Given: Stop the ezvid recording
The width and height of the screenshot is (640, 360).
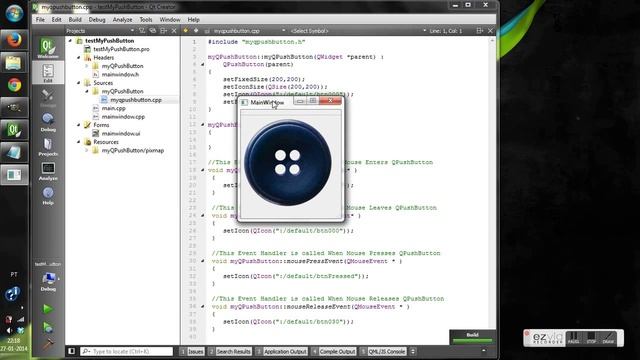Looking at the screenshot, I should [x=591, y=338].
